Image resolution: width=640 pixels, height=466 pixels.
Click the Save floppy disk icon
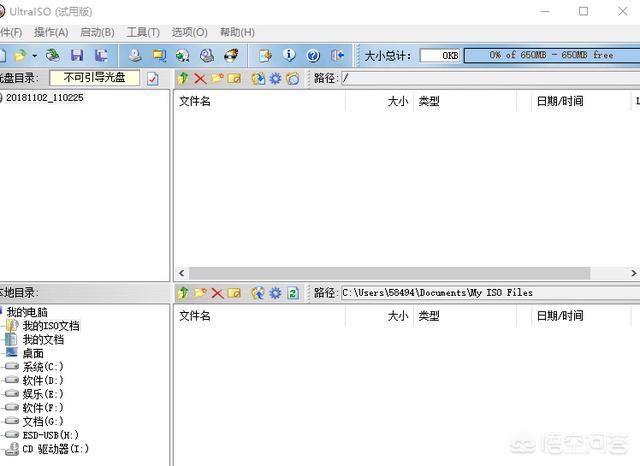tap(77, 55)
